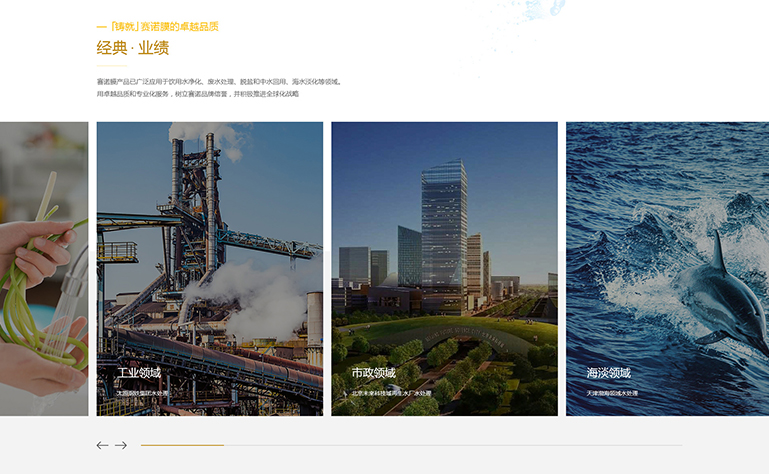Click the 市政领域 card title
This screenshot has width=769, height=474.
(373, 373)
